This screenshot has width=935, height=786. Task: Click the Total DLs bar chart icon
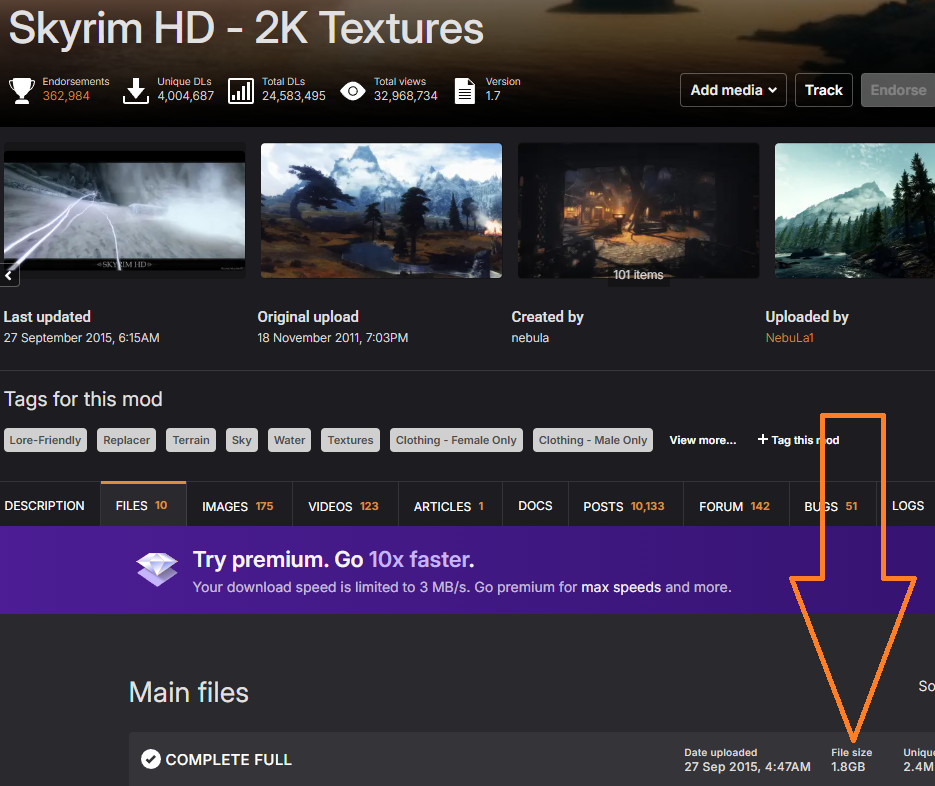[241, 91]
